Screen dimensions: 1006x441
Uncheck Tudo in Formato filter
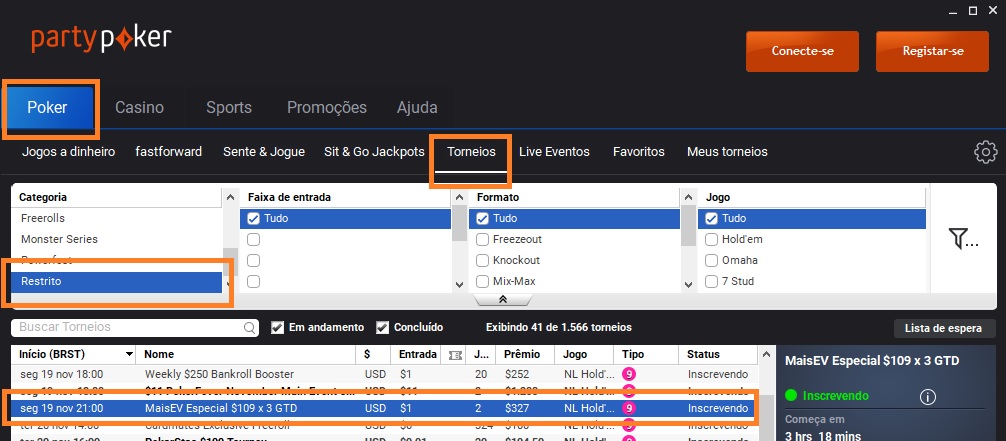482,218
